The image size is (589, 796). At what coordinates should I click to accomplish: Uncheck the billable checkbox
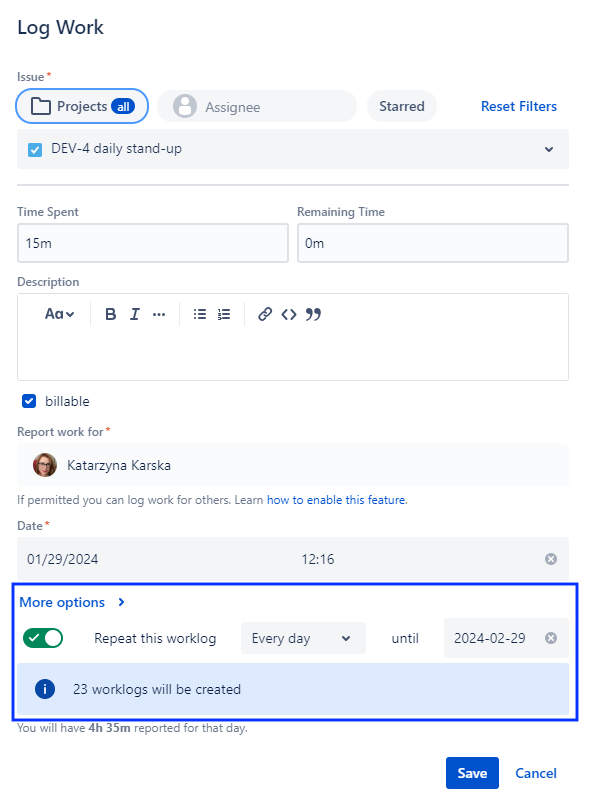(x=29, y=401)
